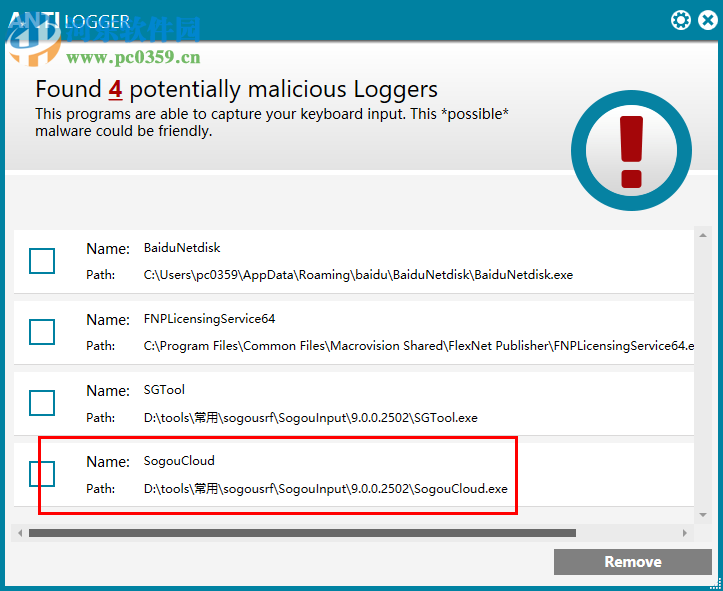Click the SogouCloud.exe path text
Screen dimensions: 723x591
point(326,489)
